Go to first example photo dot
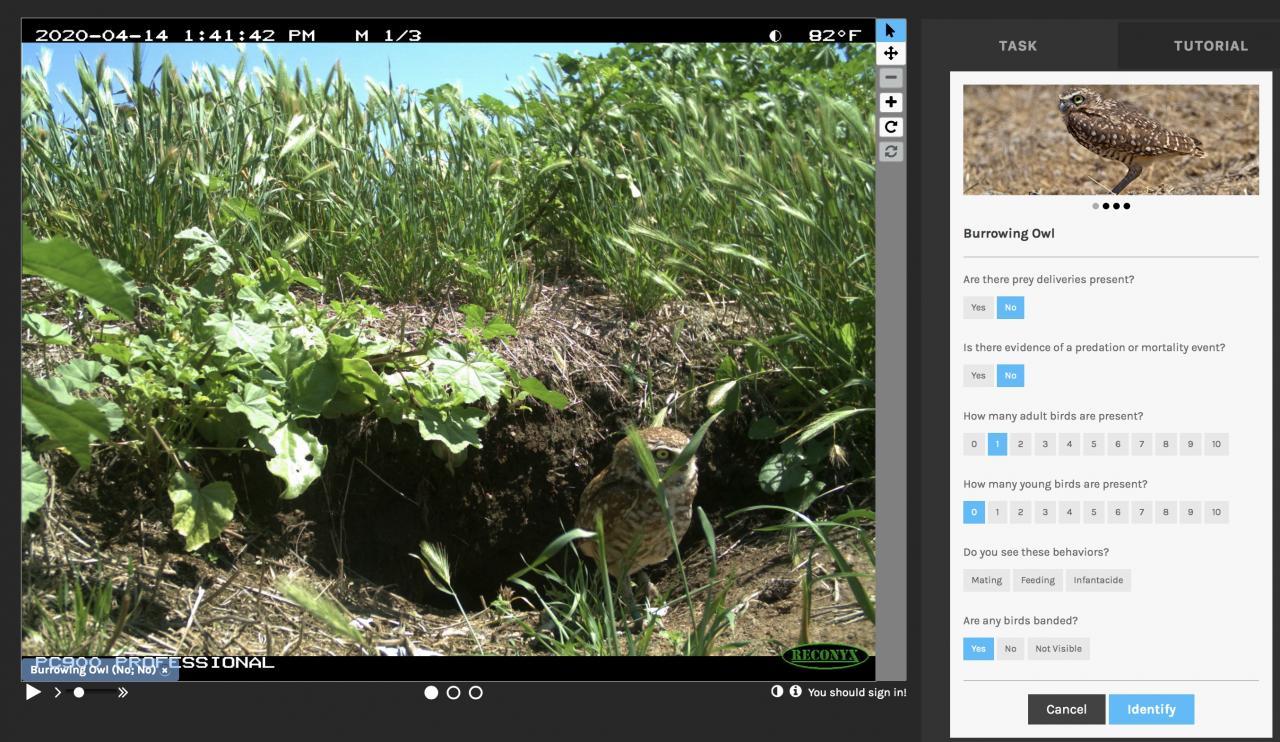This screenshot has width=1280, height=742. (1095, 206)
